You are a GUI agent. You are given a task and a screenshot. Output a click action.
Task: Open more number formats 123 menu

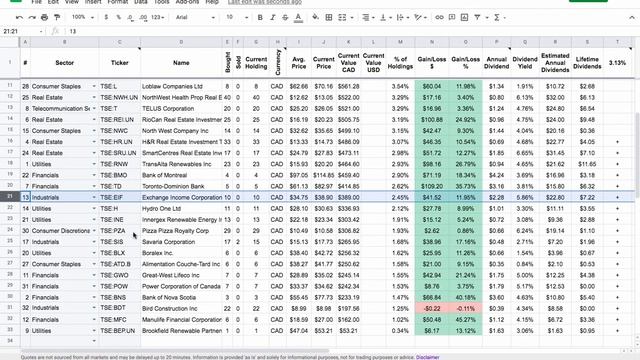point(158,18)
